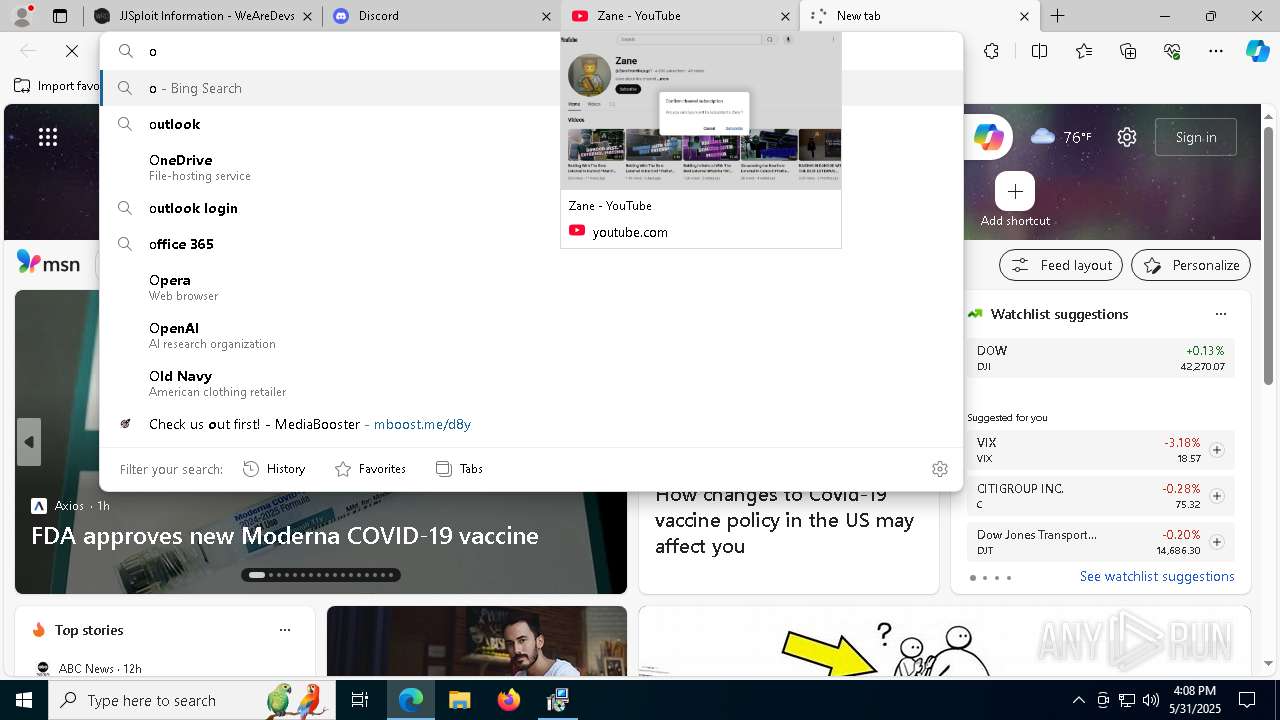Close the Zane - YouTube tab
The height and width of the screenshot is (720, 1280).
pos(785,16)
